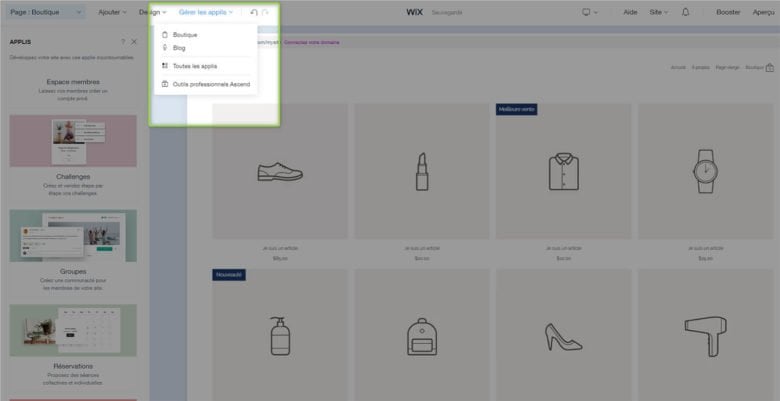Follow the Connectez votre domaine link

[x=312, y=42]
